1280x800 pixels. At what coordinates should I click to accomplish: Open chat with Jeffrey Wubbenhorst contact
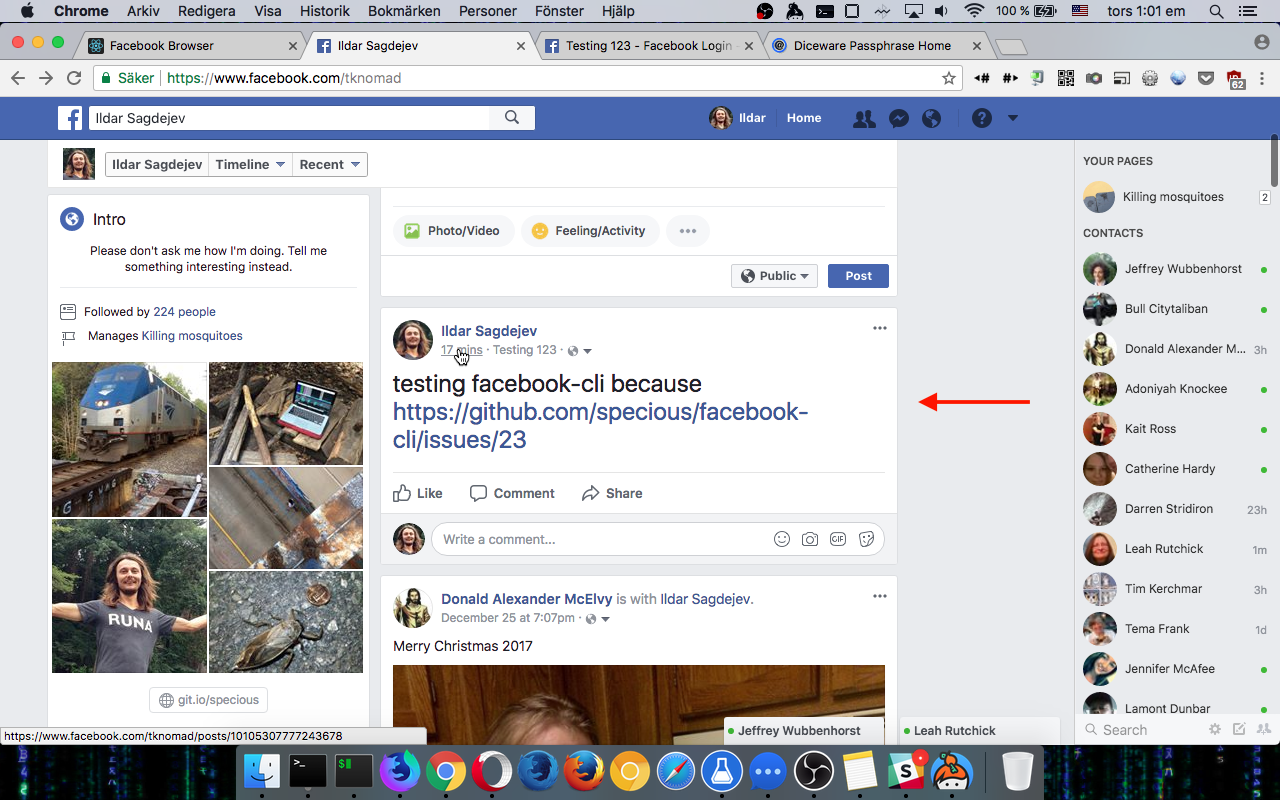1176,269
